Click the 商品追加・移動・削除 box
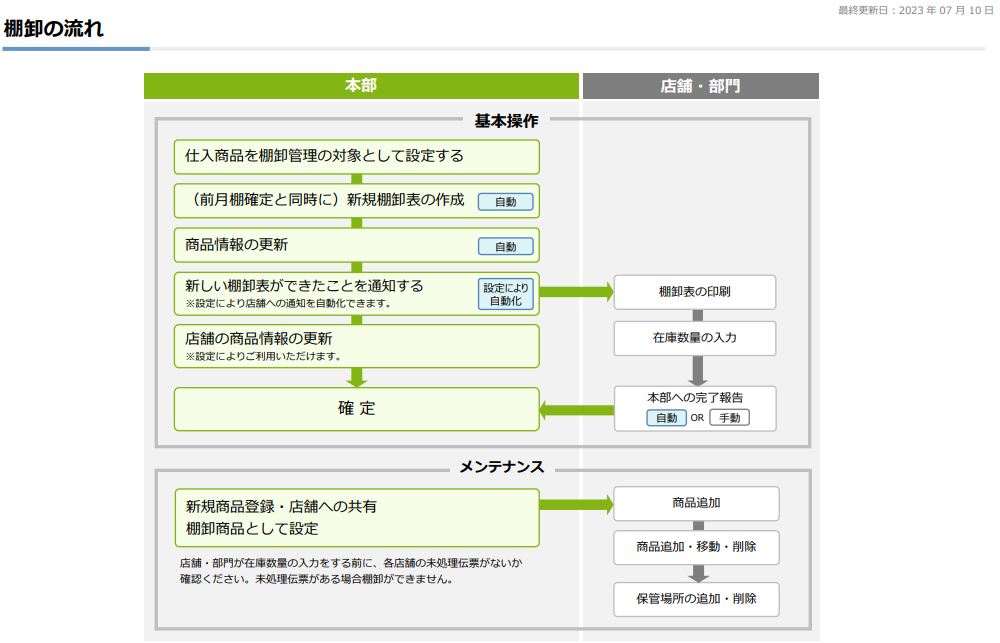Viewport: 1000px width, 643px height. 696,547
